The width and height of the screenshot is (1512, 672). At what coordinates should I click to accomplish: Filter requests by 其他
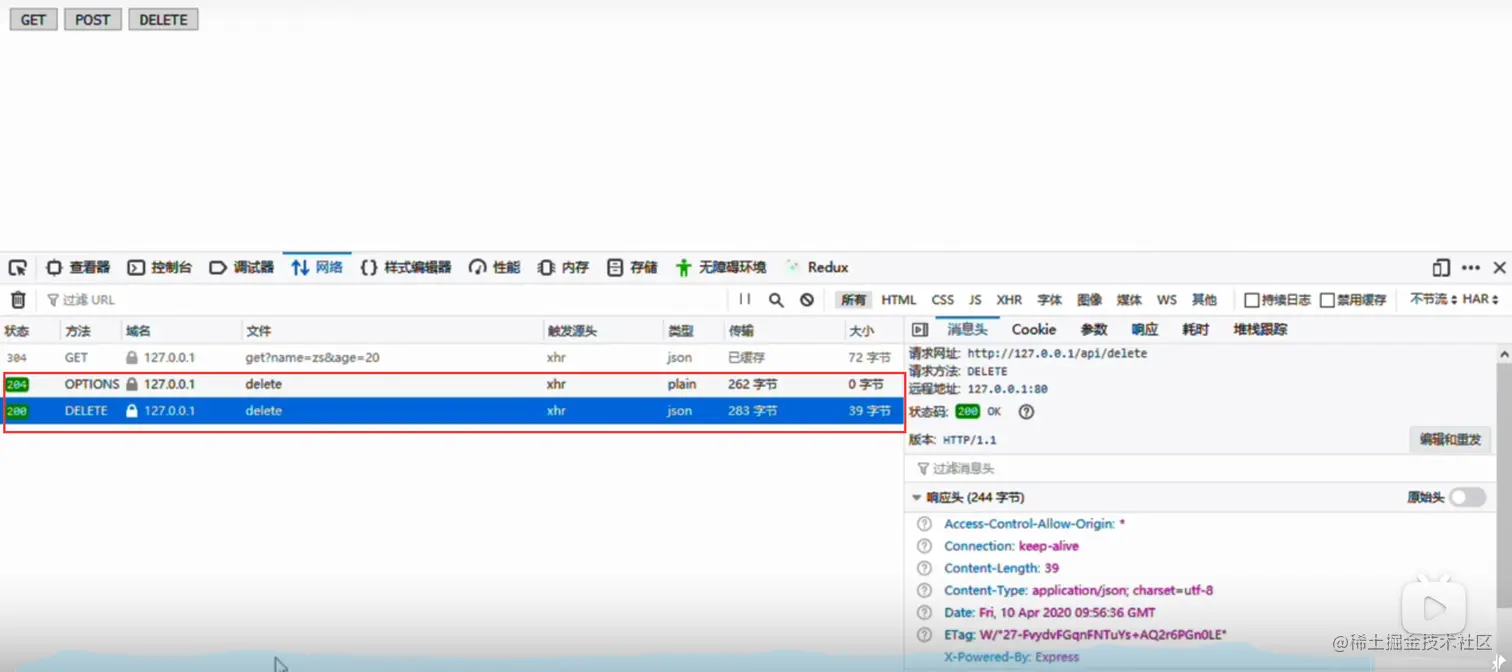(1204, 300)
